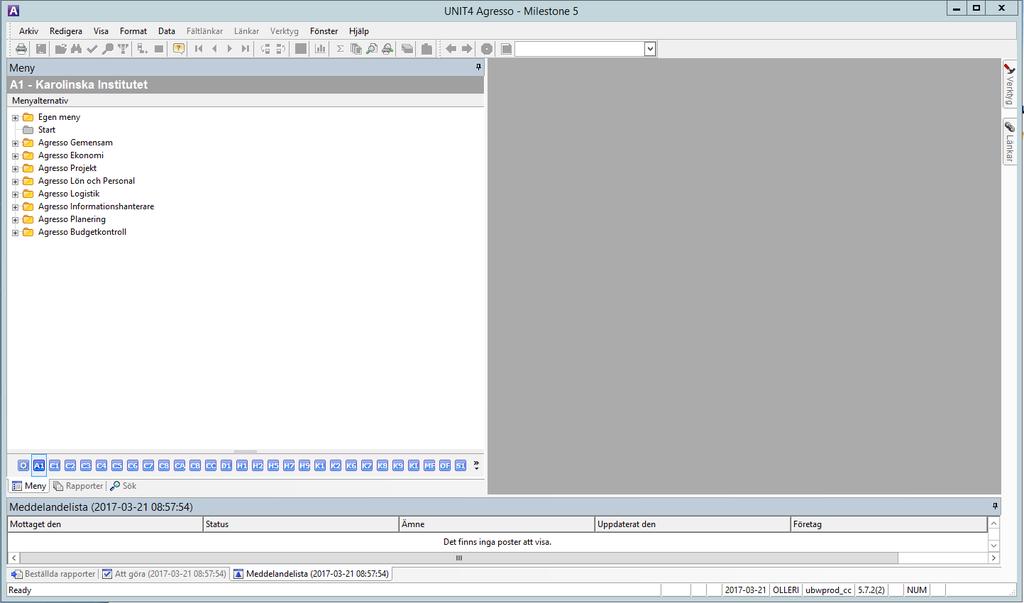The width and height of the screenshot is (1024, 603).
Task: Switch to company icon K9
Action: click(398, 465)
